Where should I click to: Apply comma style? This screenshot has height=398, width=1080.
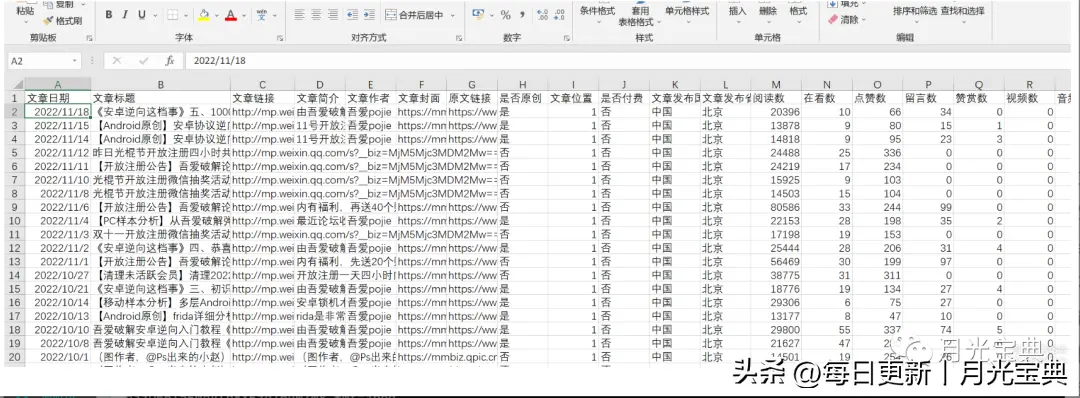coord(523,14)
